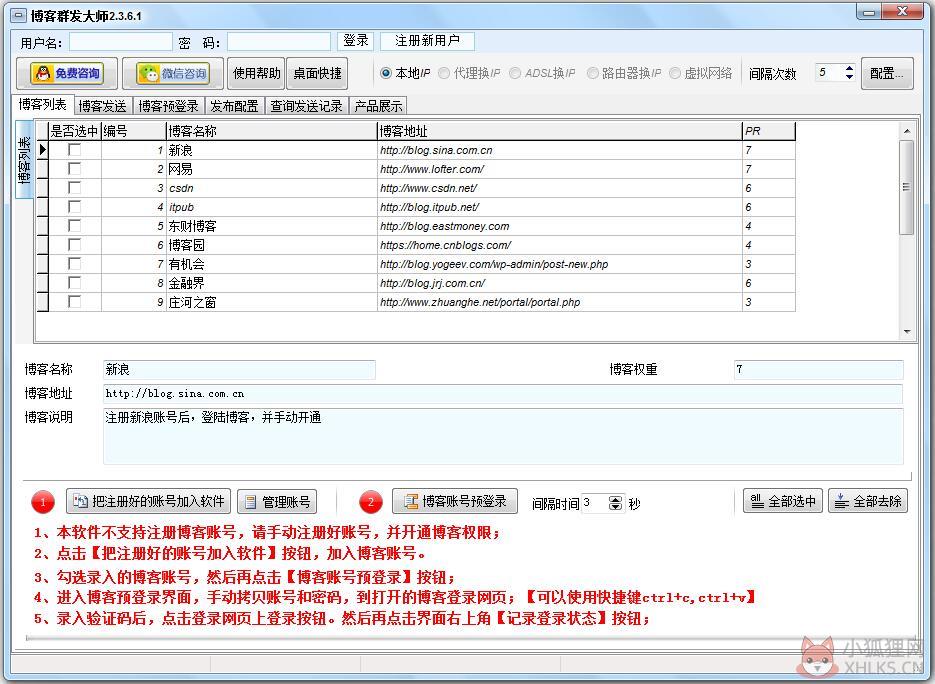The width and height of the screenshot is (935, 684).
Task: Click the 编号 column header
Action: pyautogui.click(x=134, y=131)
